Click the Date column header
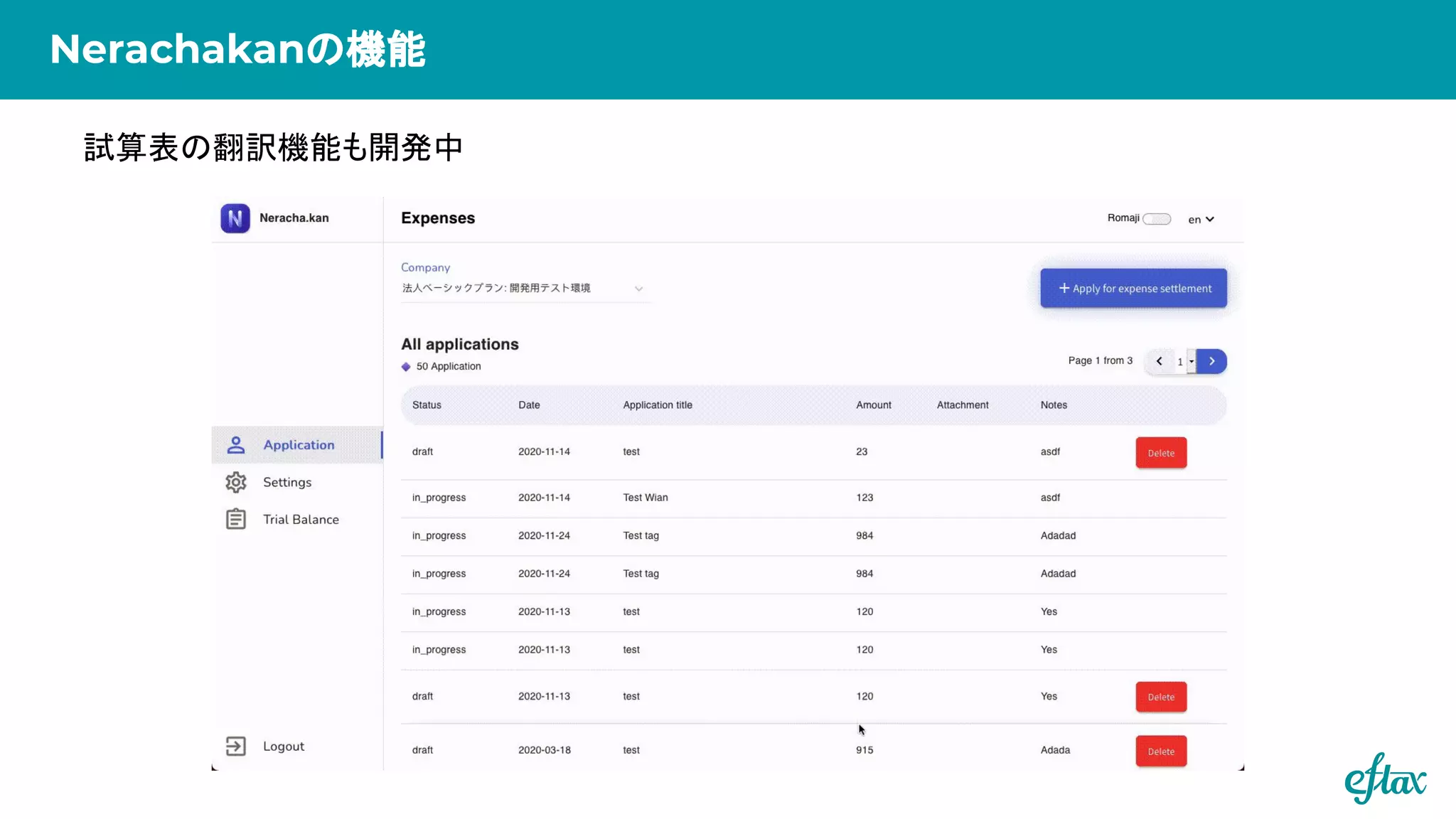The width and height of the screenshot is (1456, 819). (529, 405)
